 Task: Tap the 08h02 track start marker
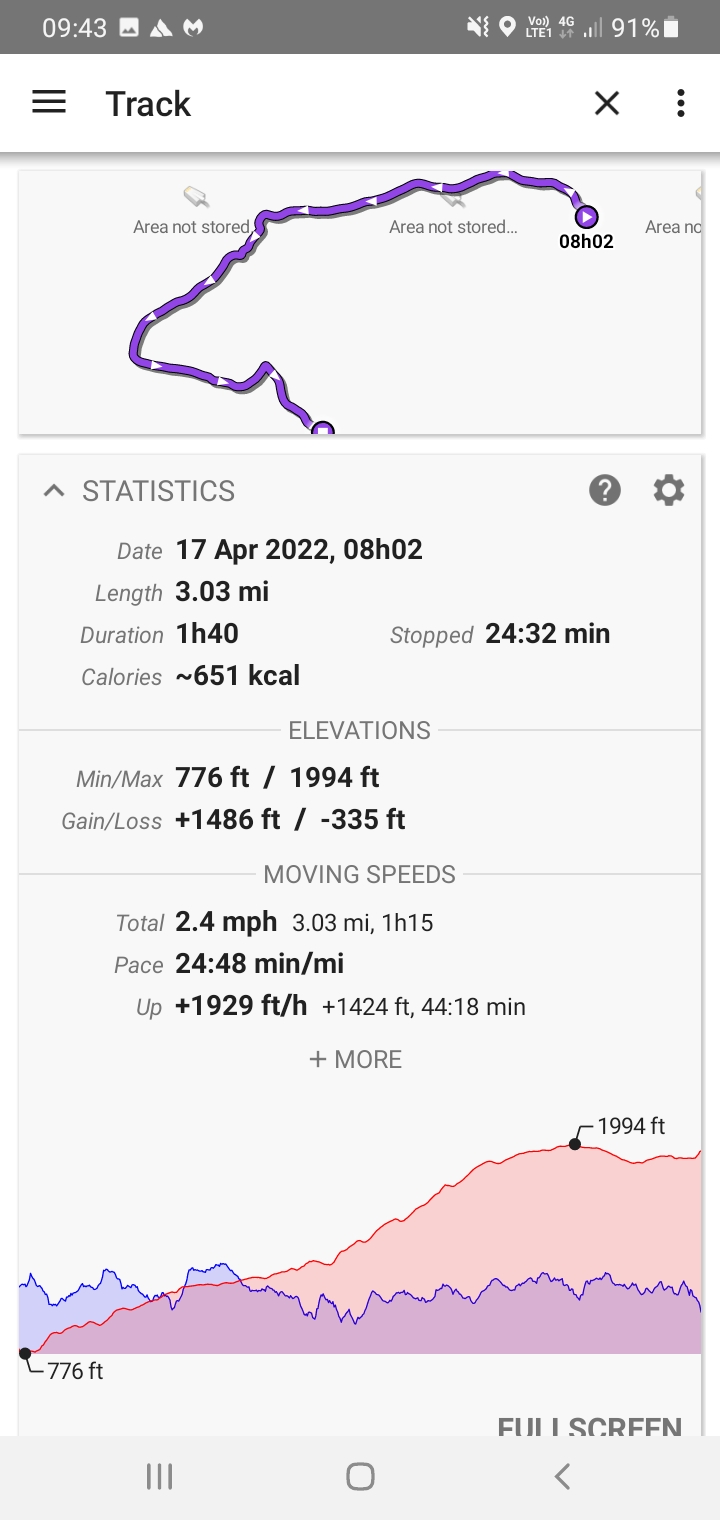(586, 216)
